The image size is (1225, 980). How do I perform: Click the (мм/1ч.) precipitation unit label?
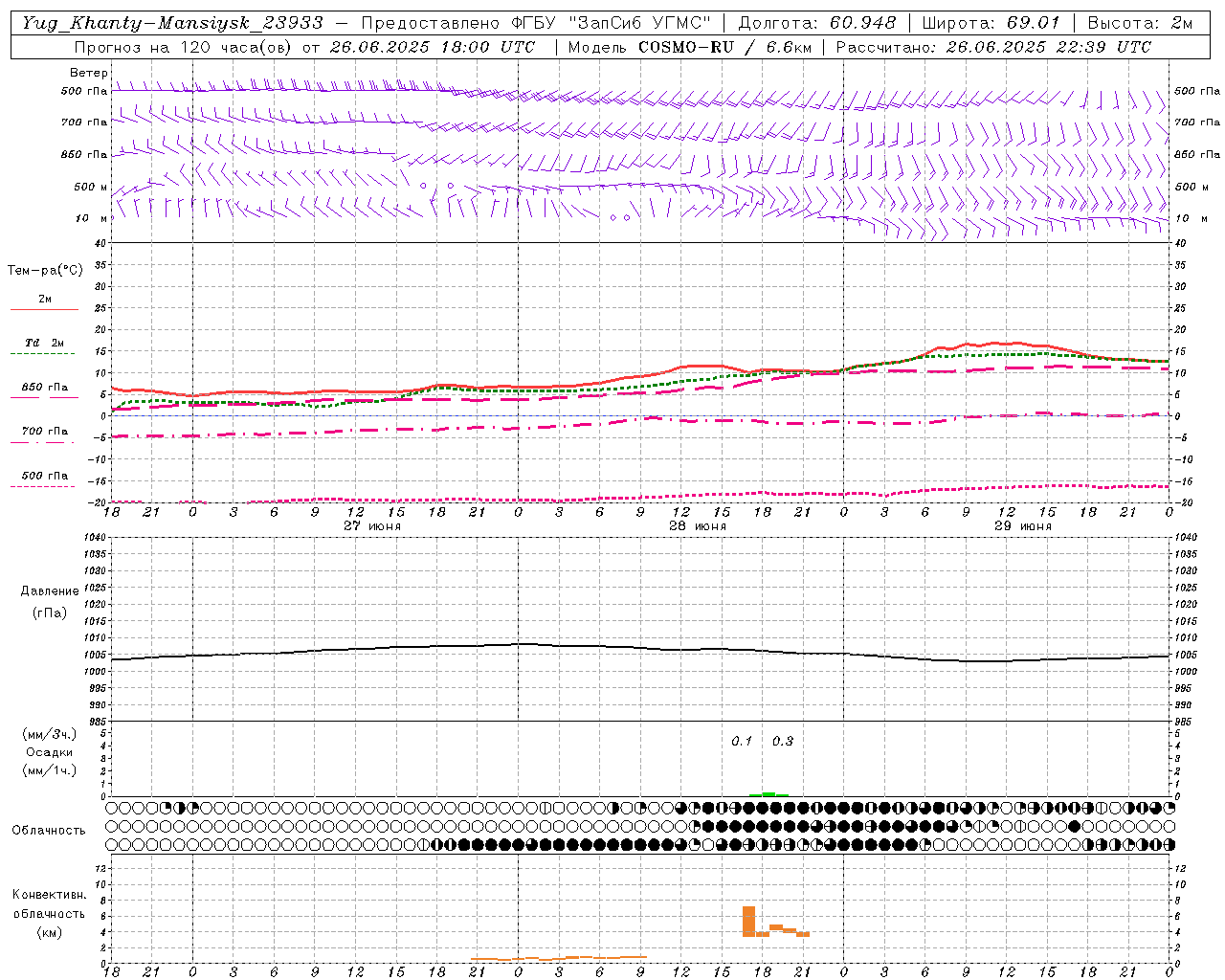49,770
